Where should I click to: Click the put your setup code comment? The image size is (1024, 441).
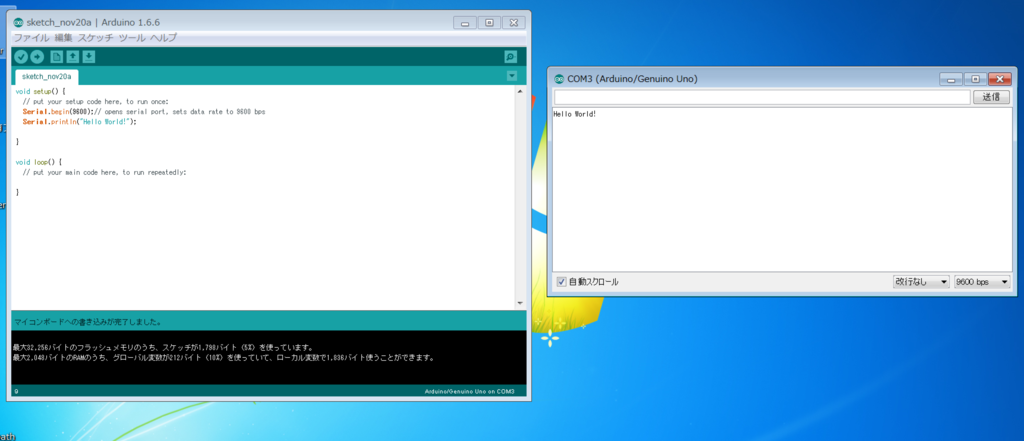click(95, 102)
